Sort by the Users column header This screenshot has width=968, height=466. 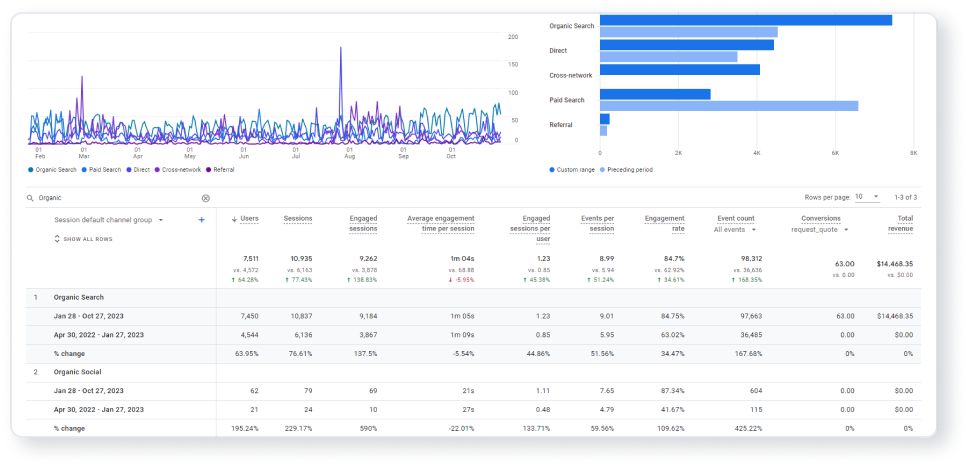[245, 218]
